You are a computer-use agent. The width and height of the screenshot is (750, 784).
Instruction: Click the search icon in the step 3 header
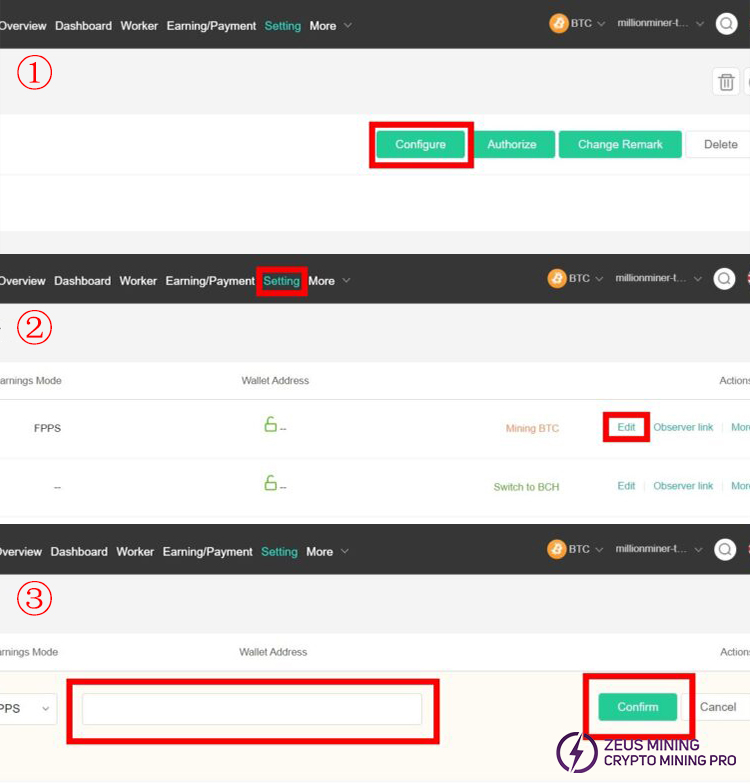click(725, 549)
